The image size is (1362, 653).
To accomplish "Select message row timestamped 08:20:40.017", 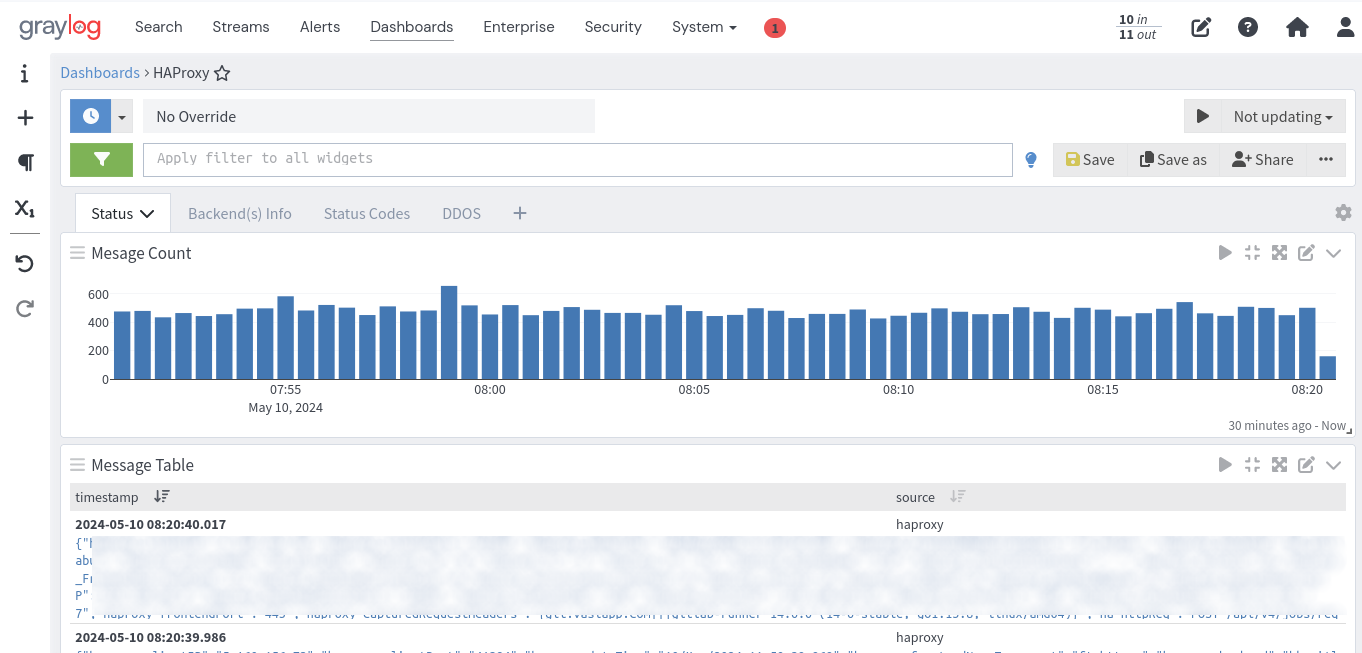I will pyautogui.click(x=708, y=524).
